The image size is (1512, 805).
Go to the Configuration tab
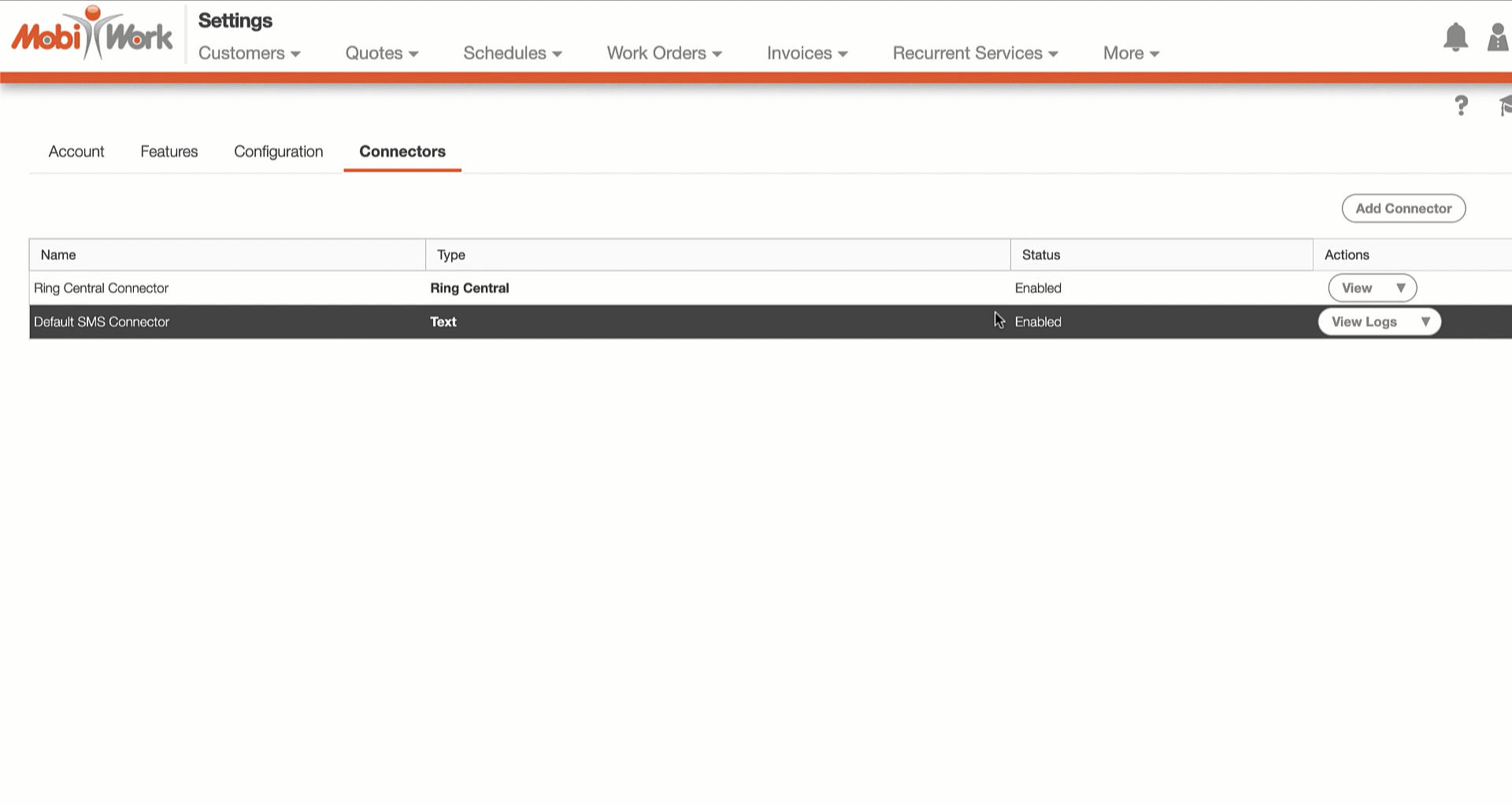click(279, 152)
